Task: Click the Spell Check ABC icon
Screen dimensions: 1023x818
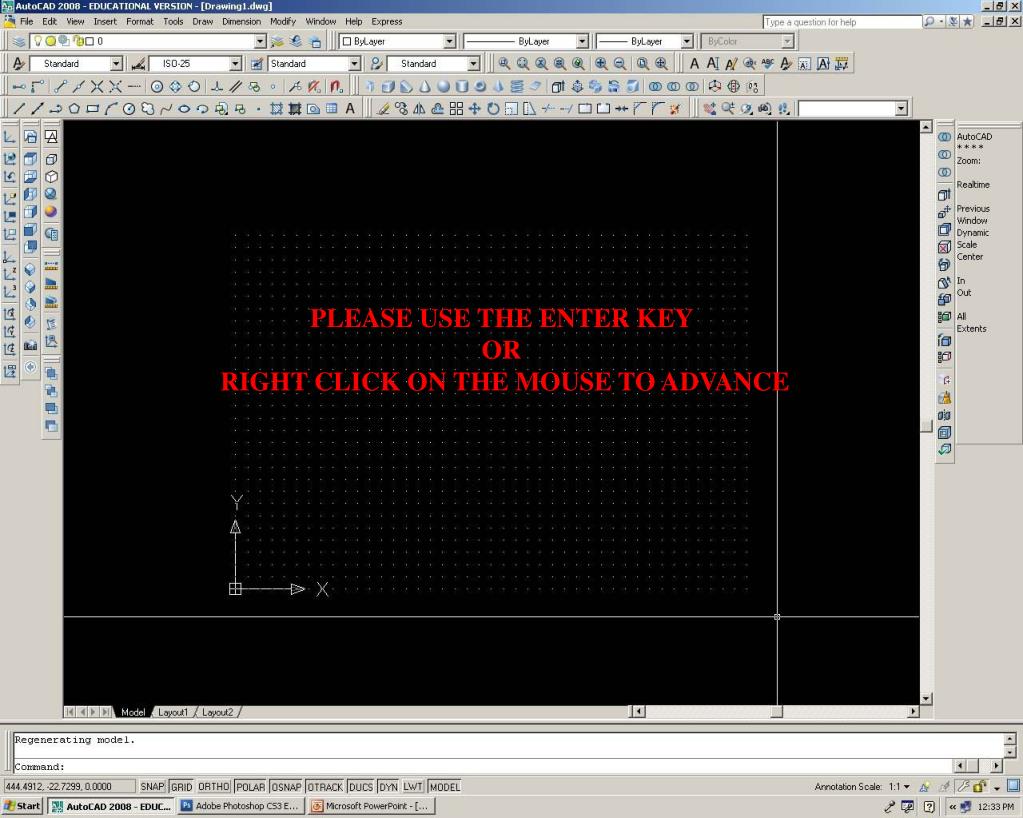Action: click(767, 63)
